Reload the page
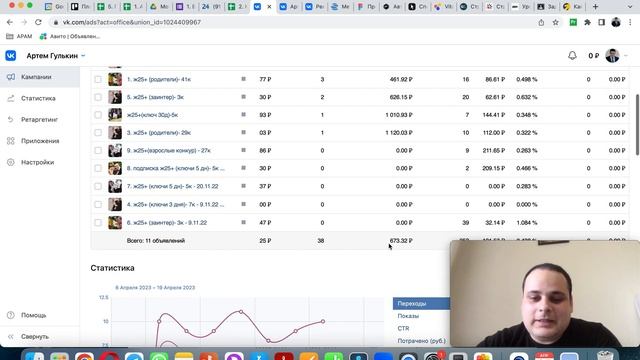This screenshot has width=640, height=360. tap(38, 22)
